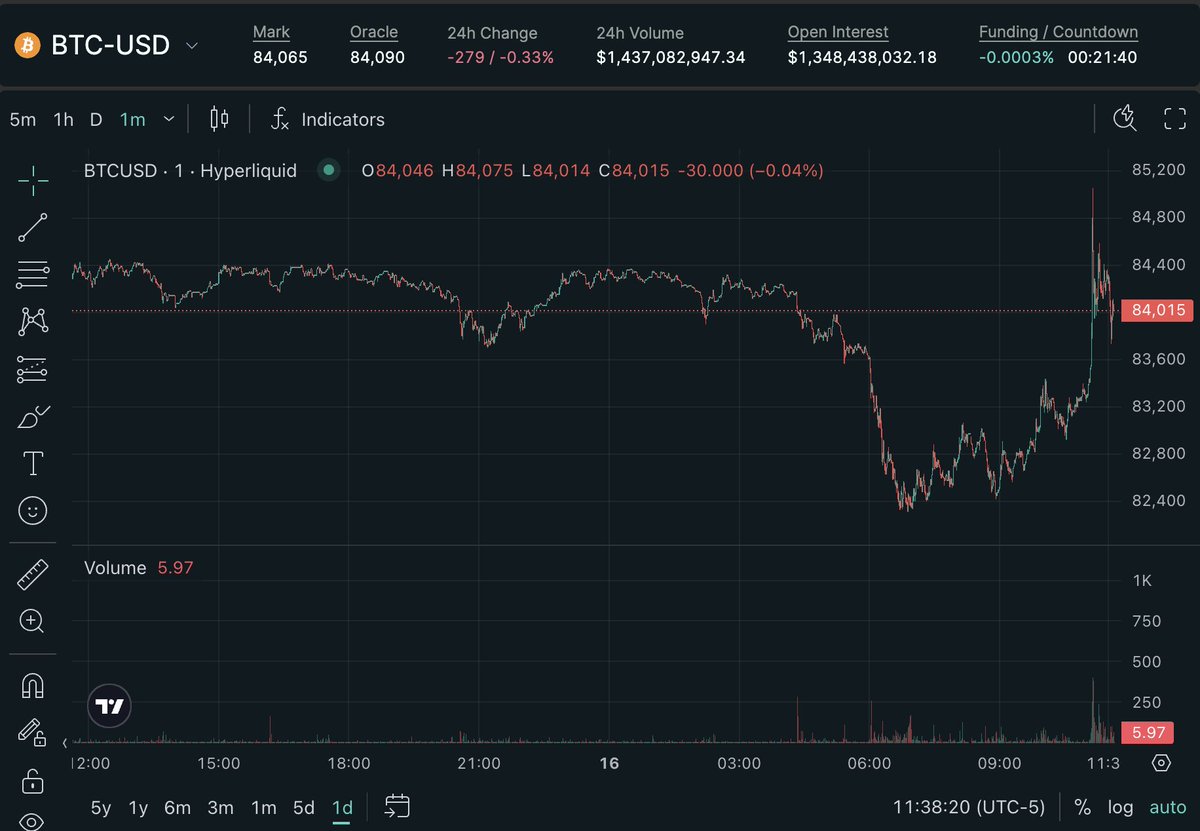
Task: Click the green market status dot
Action: coord(328,170)
